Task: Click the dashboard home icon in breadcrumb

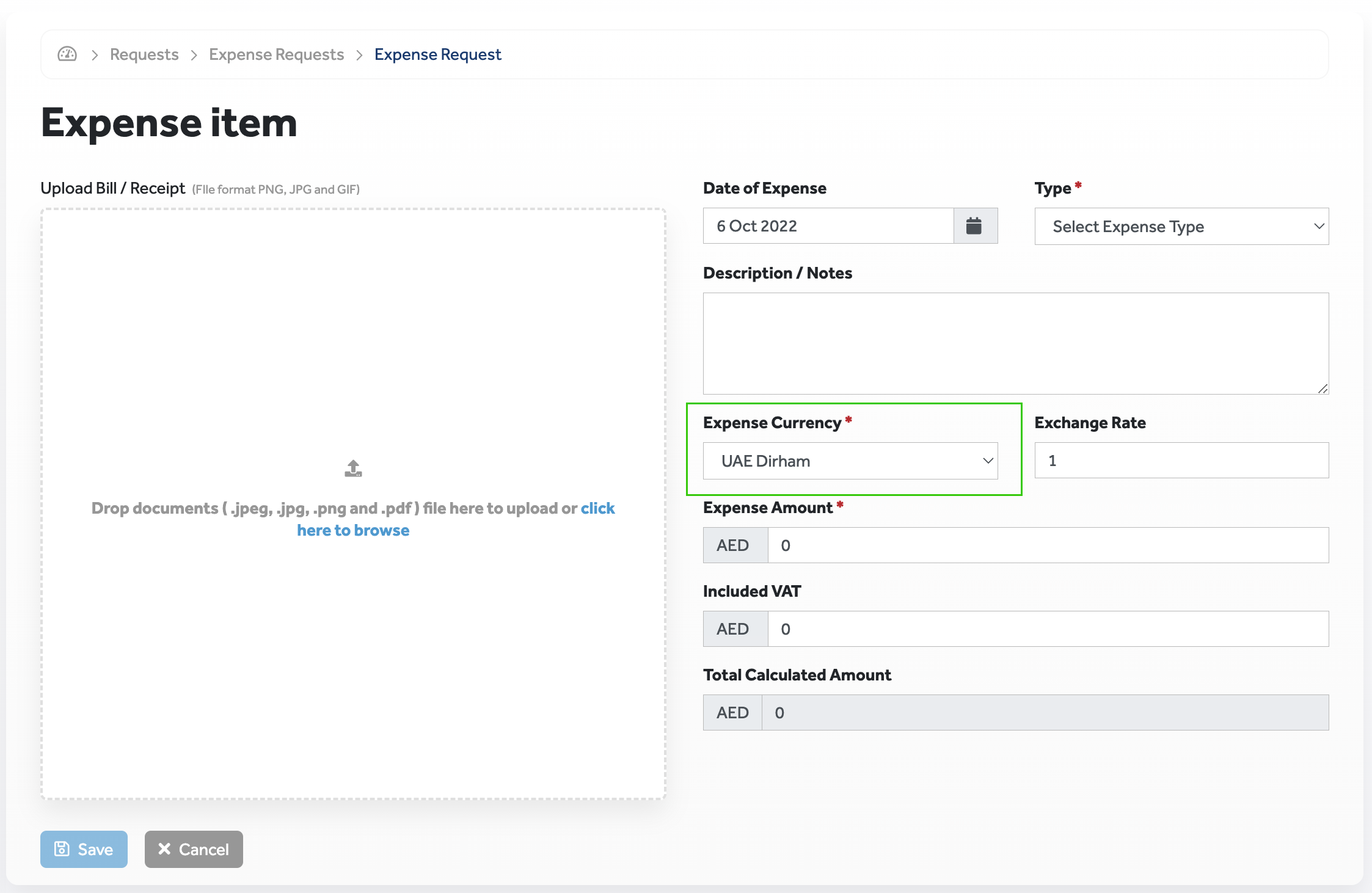Action: pyautogui.click(x=67, y=54)
